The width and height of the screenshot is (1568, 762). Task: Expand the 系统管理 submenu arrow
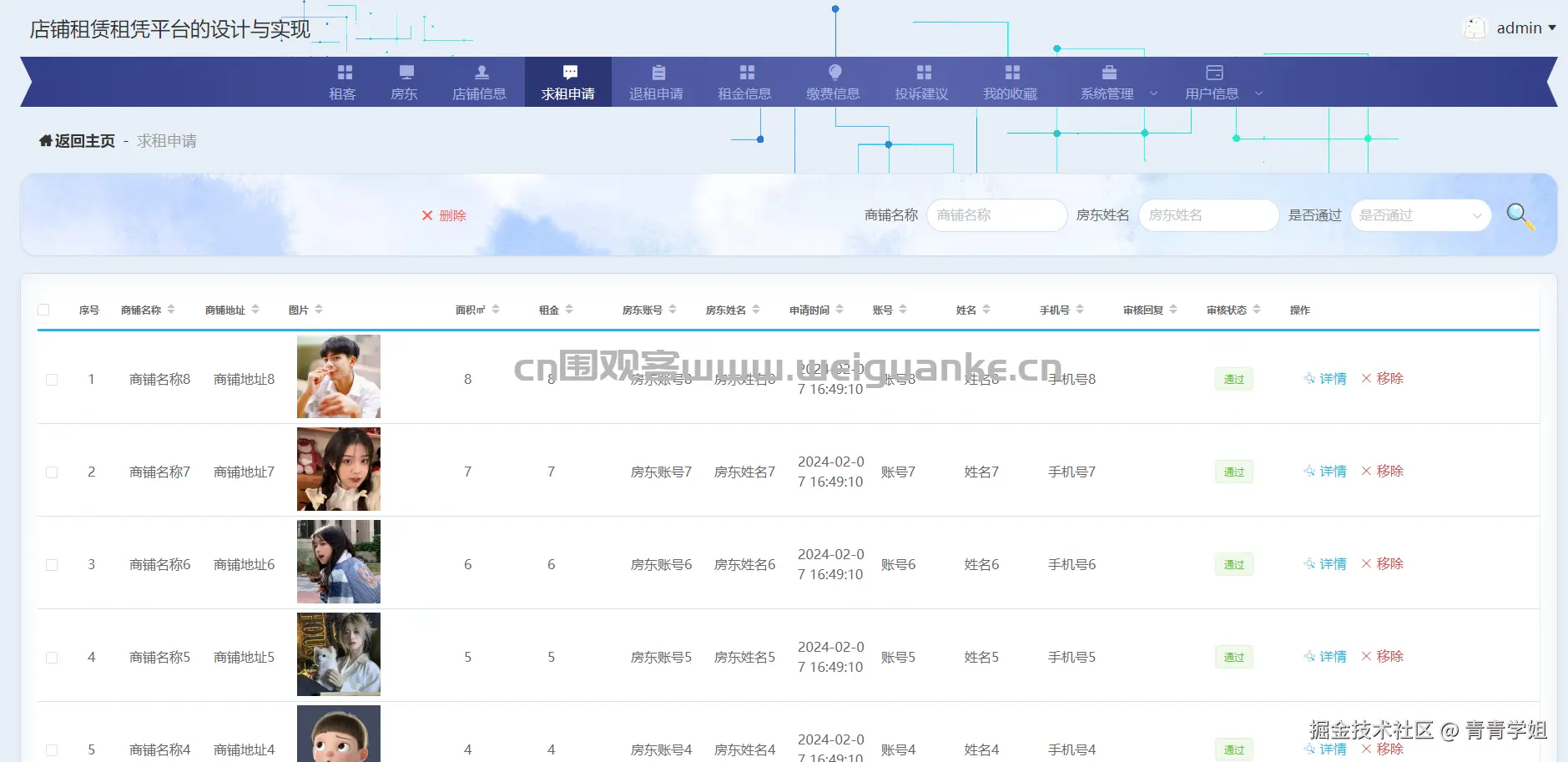click(1154, 93)
